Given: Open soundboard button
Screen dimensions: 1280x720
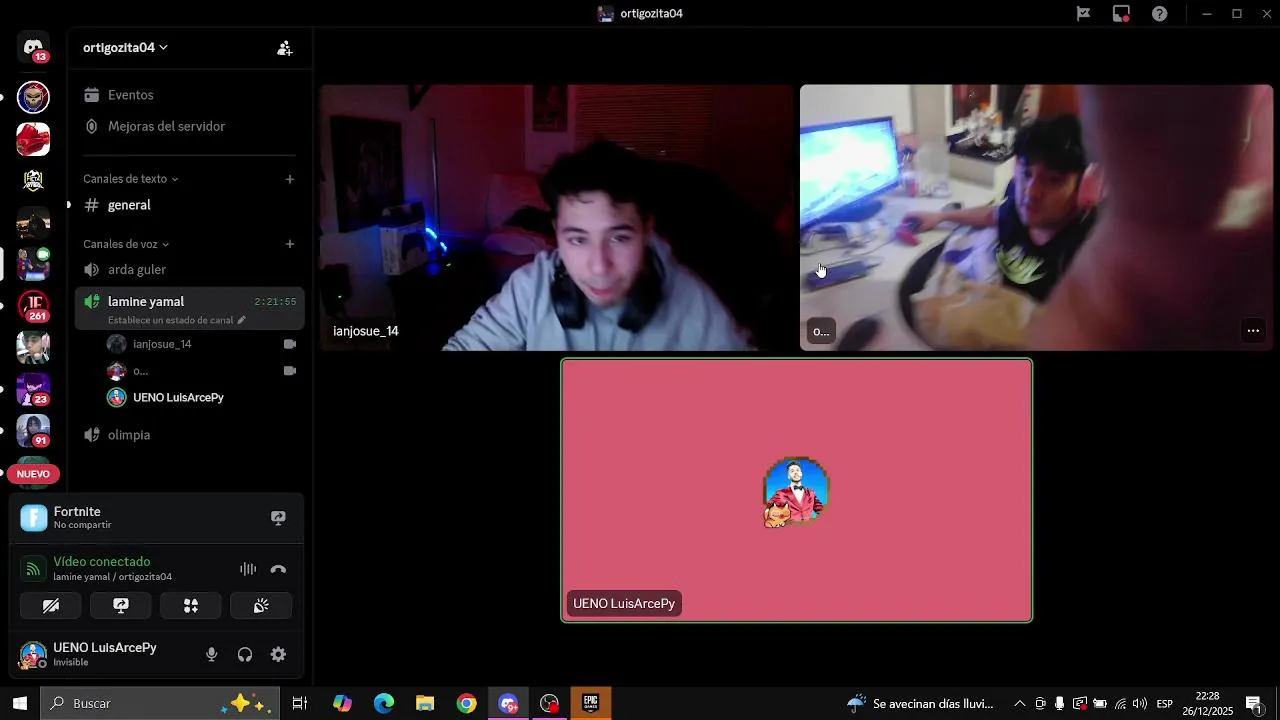Looking at the screenshot, I should pyautogui.click(x=261, y=605).
